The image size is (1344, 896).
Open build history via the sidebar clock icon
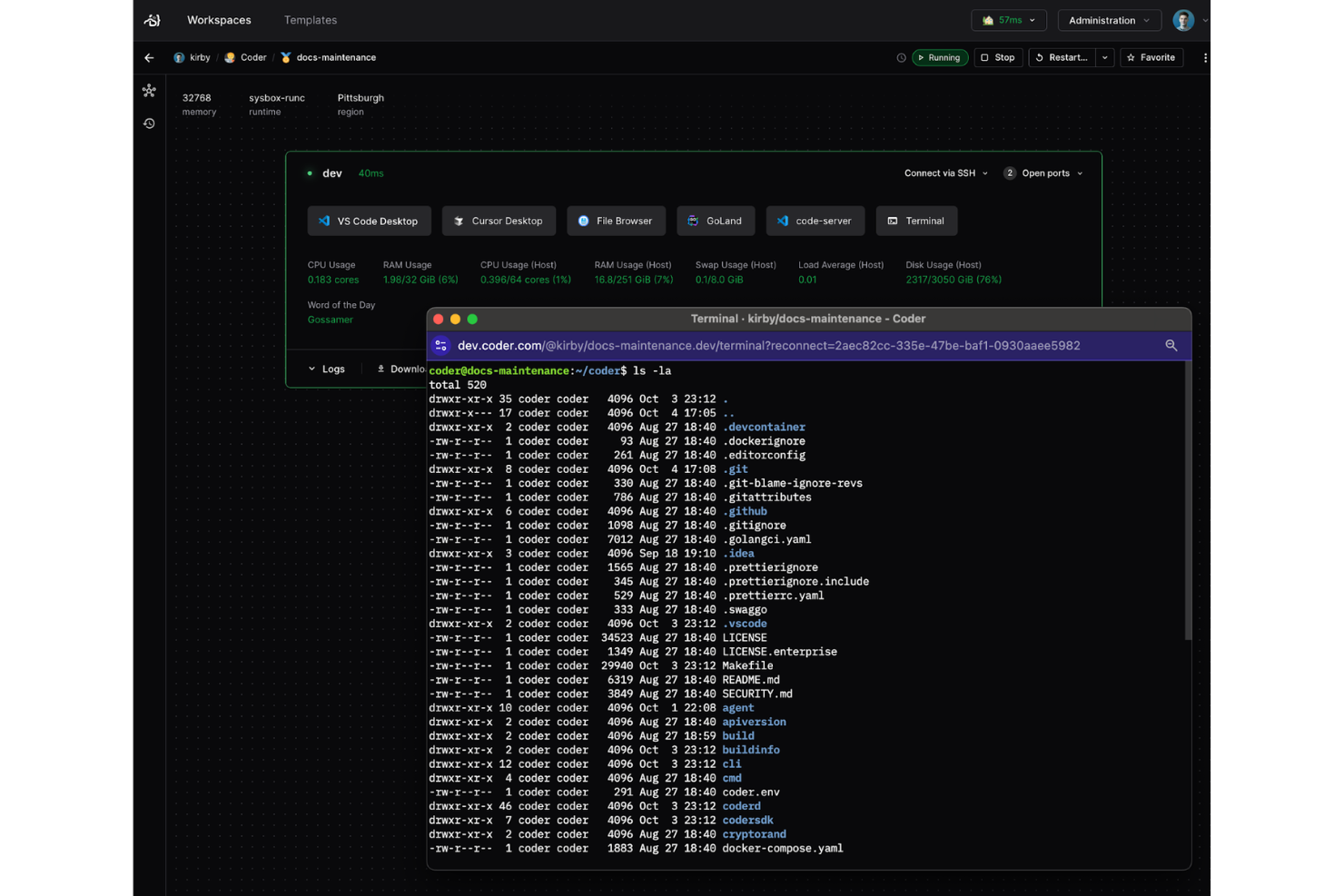[148, 123]
